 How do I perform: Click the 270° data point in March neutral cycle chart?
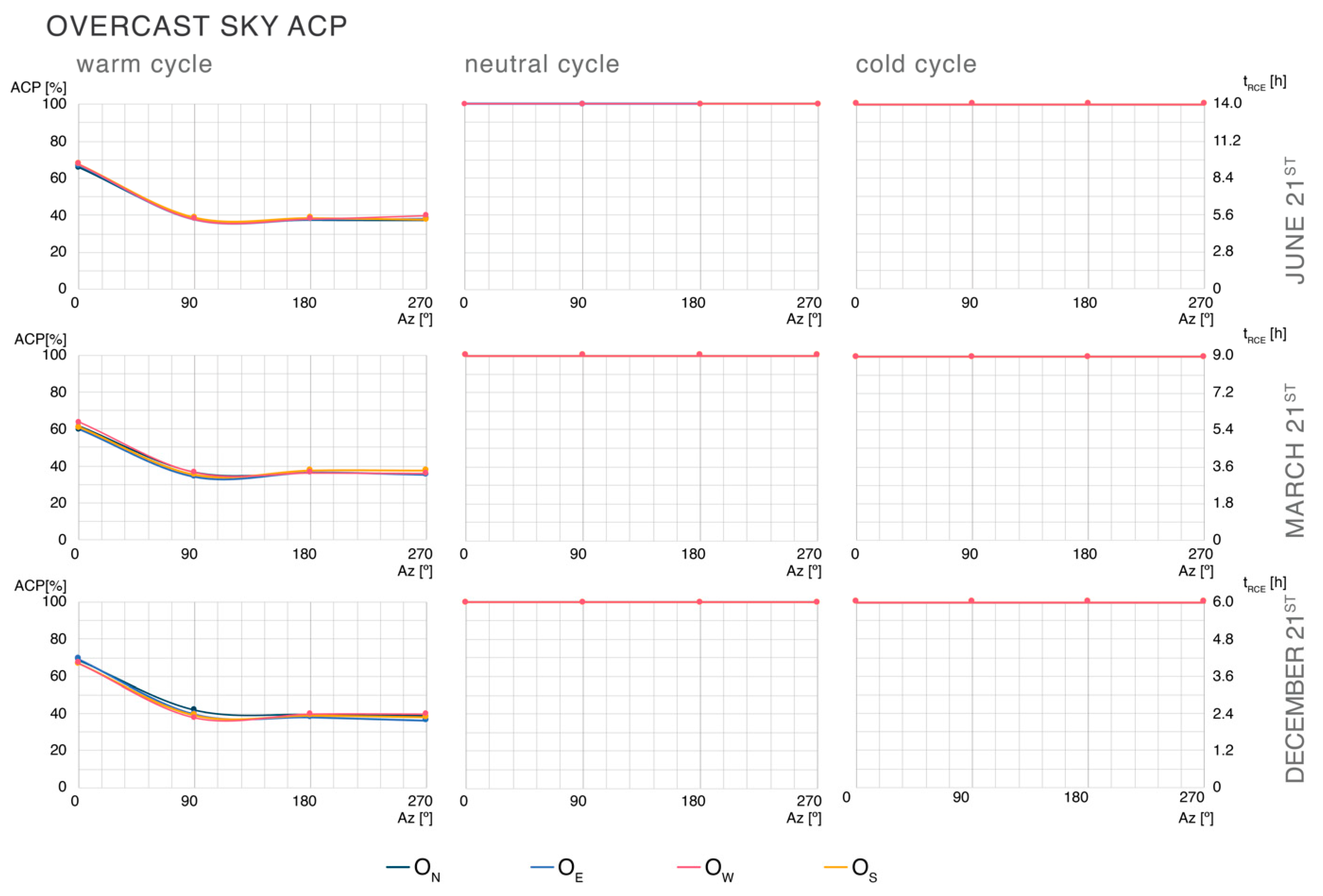pos(816,354)
